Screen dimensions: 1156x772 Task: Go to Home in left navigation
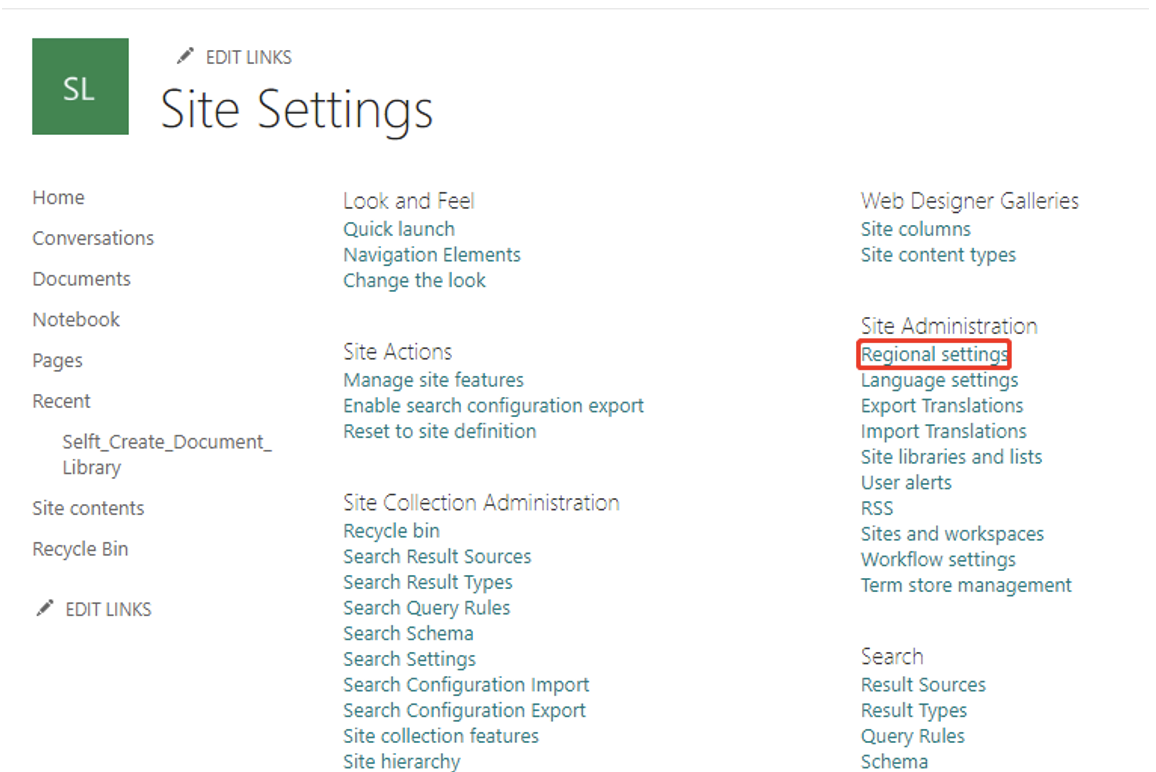coord(58,198)
